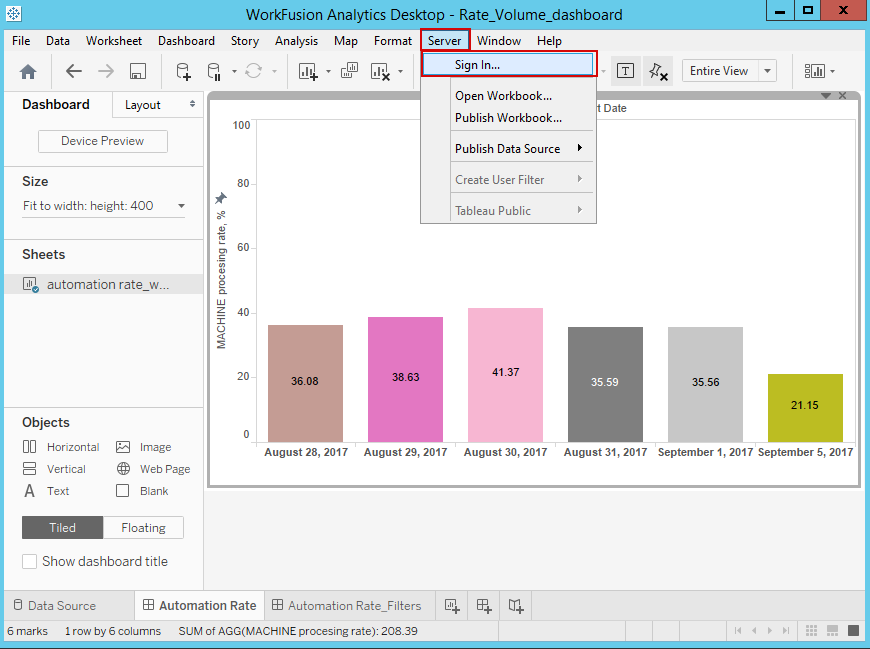Click the September 1 light gray bar
This screenshot has width=870, height=649.
pyautogui.click(x=705, y=384)
